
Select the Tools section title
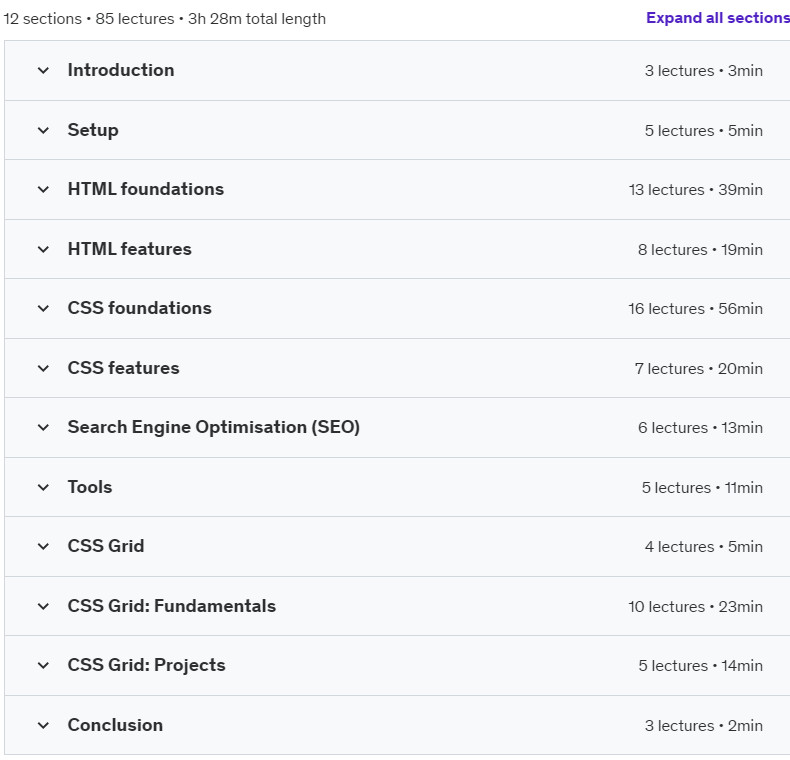point(90,487)
